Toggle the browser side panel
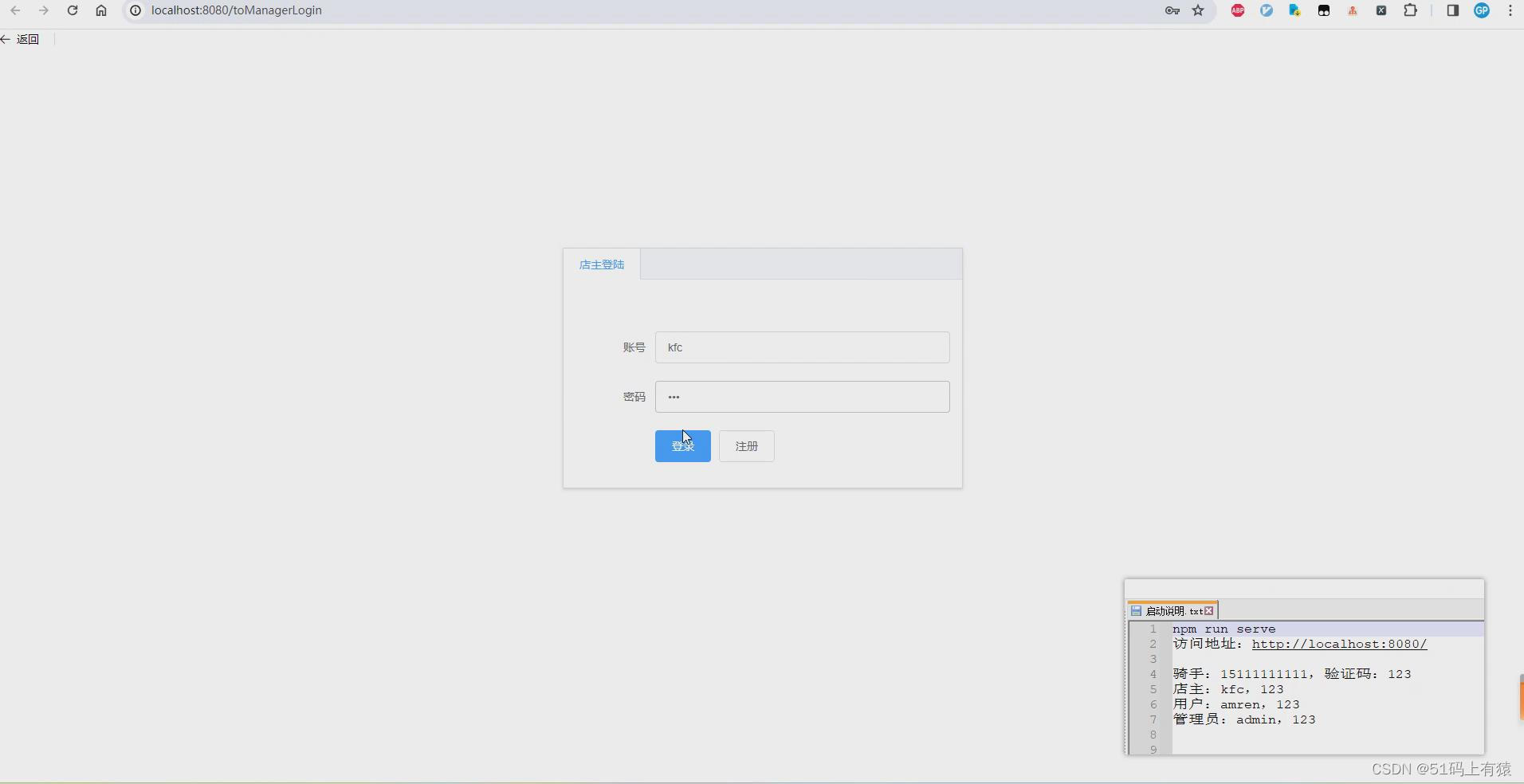Image resolution: width=1524 pixels, height=784 pixels. coord(1453,10)
